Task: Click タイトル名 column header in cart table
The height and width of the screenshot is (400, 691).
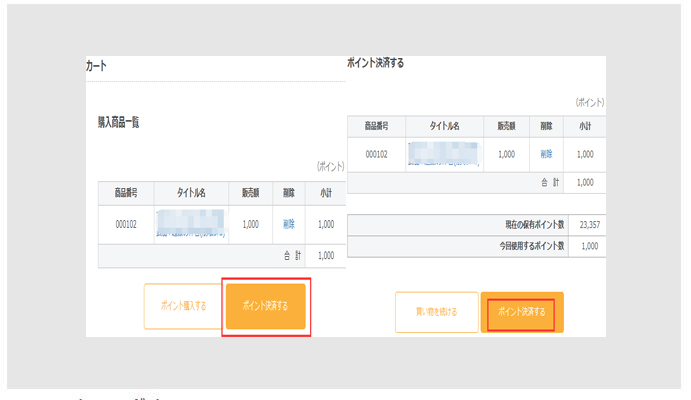Action: (x=190, y=193)
